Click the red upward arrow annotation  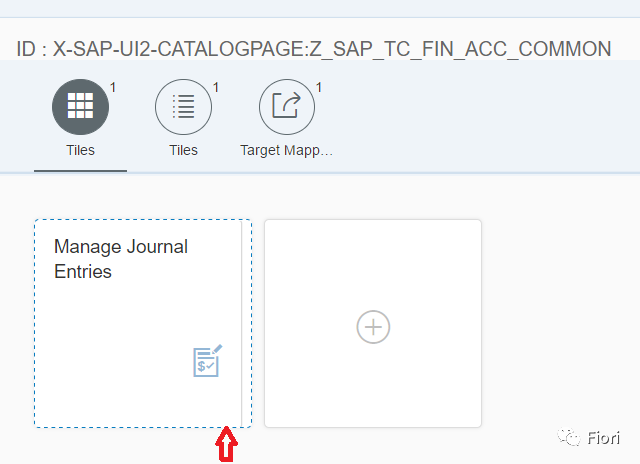(225, 444)
